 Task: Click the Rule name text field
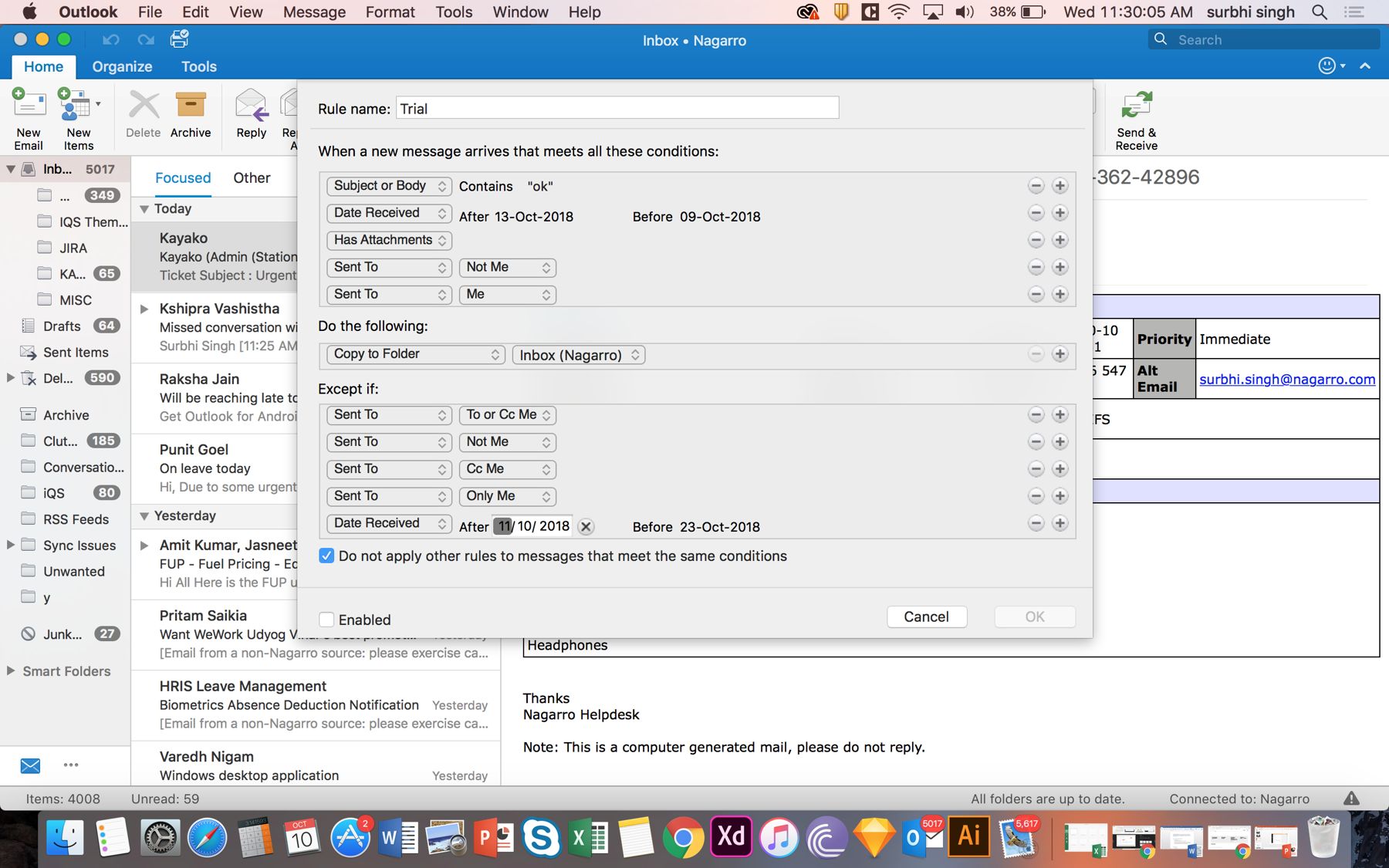point(617,108)
